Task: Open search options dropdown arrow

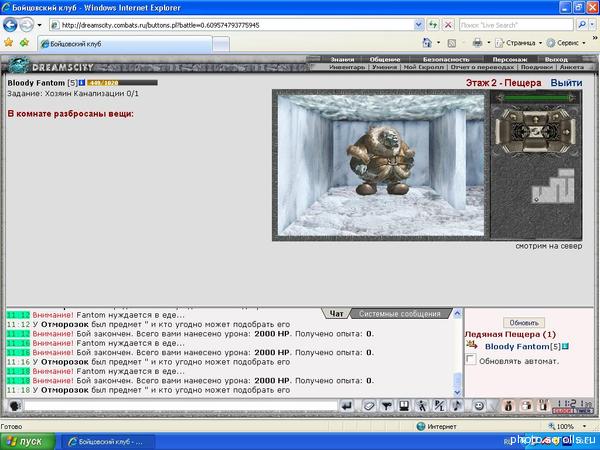Action: (x=592, y=25)
